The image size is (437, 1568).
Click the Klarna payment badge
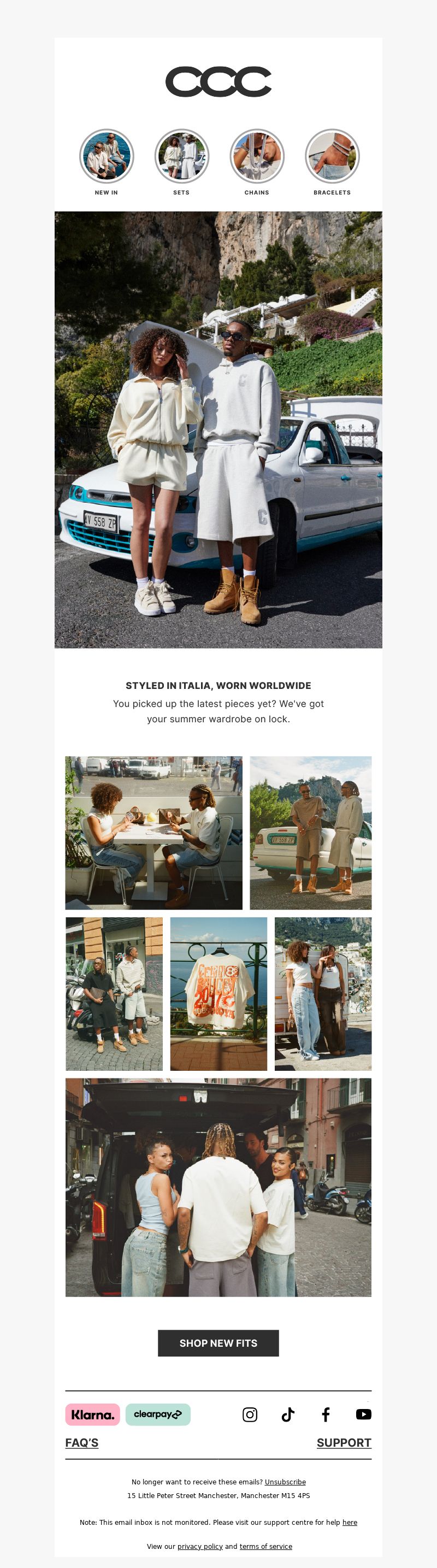92,1414
